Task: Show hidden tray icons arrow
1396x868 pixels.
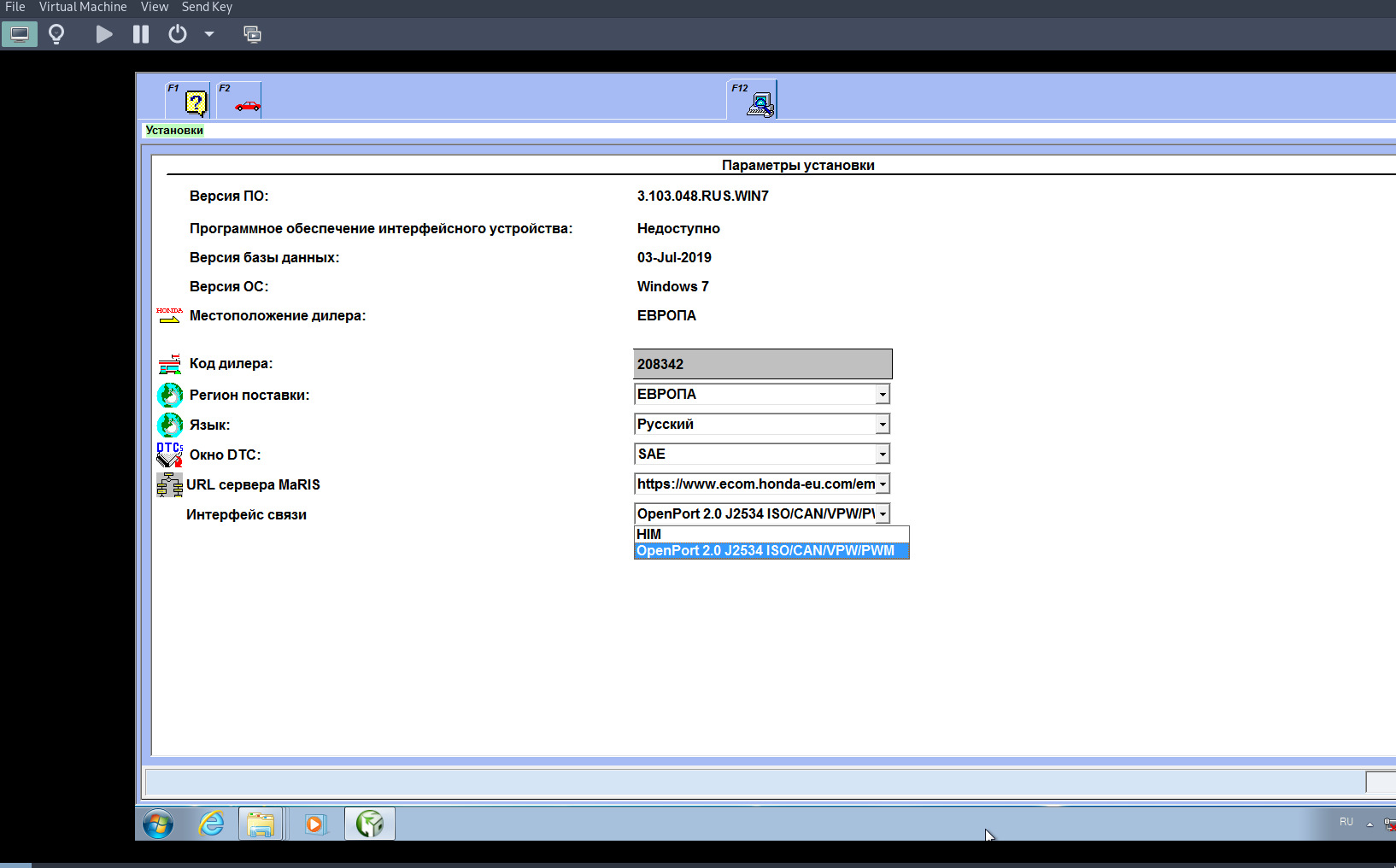Action: [1370, 824]
